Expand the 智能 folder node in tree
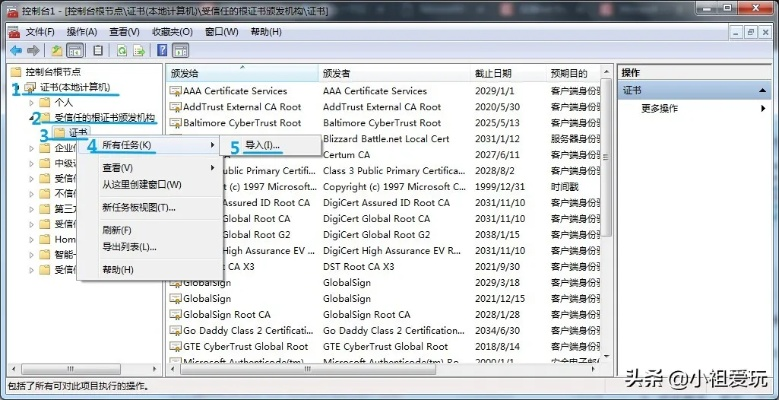Viewport: 779px width, 400px height. (x=31, y=255)
